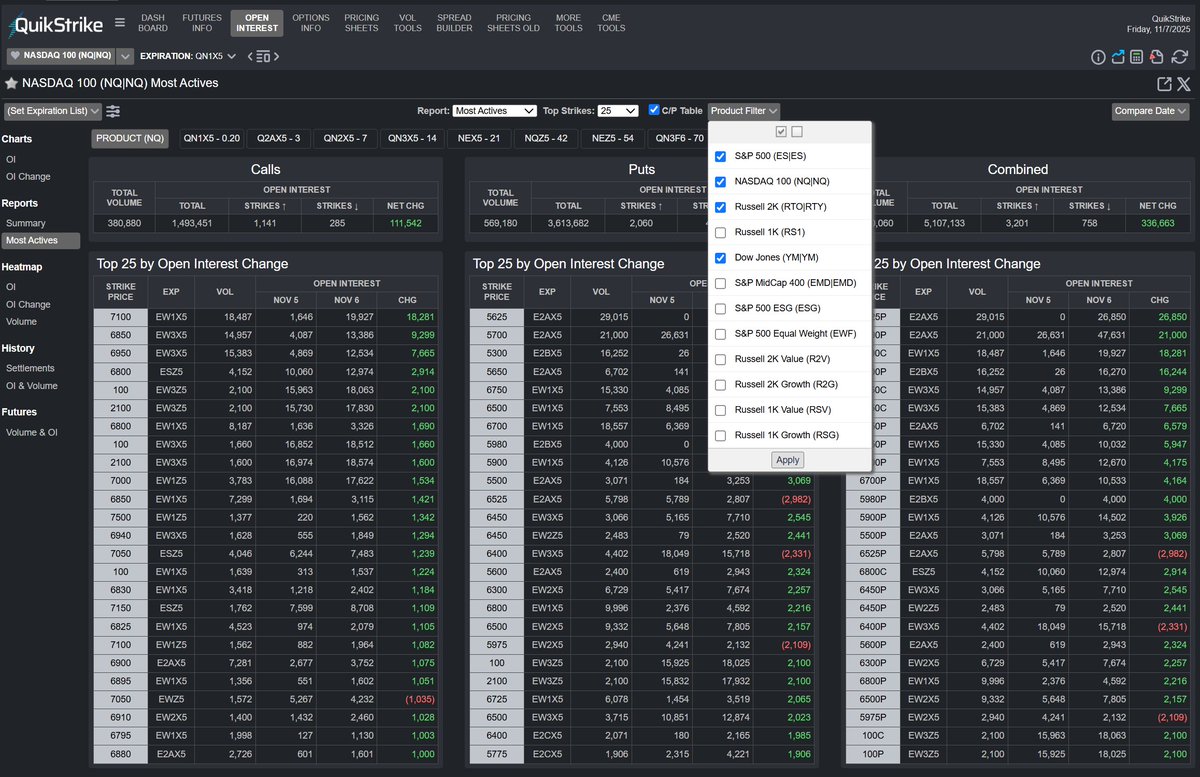
Task: Open the Report Most Actives dropdown
Action: coord(494,111)
